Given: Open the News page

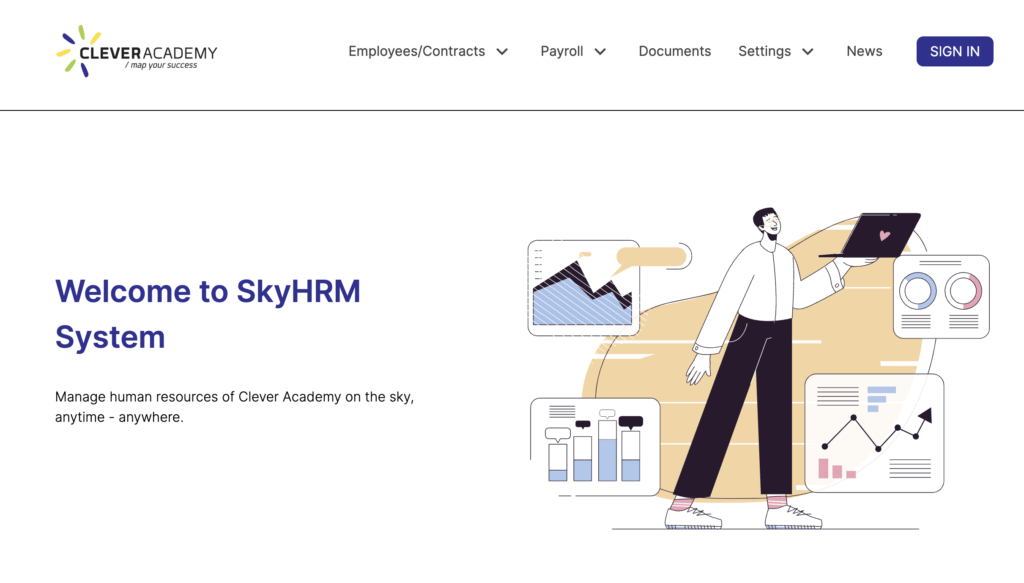Looking at the screenshot, I should (x=864, y=51).
